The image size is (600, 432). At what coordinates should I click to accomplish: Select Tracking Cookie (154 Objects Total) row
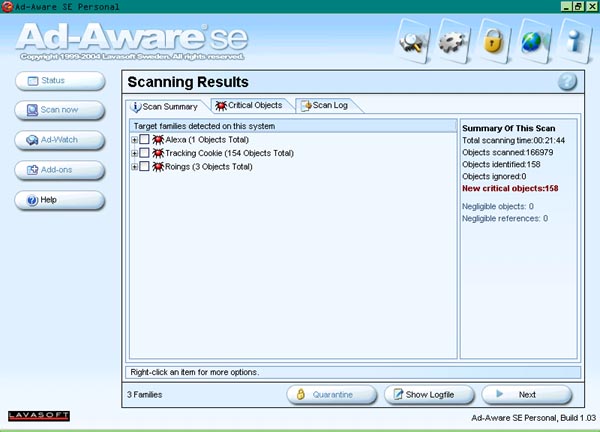[x=230, y=153]
